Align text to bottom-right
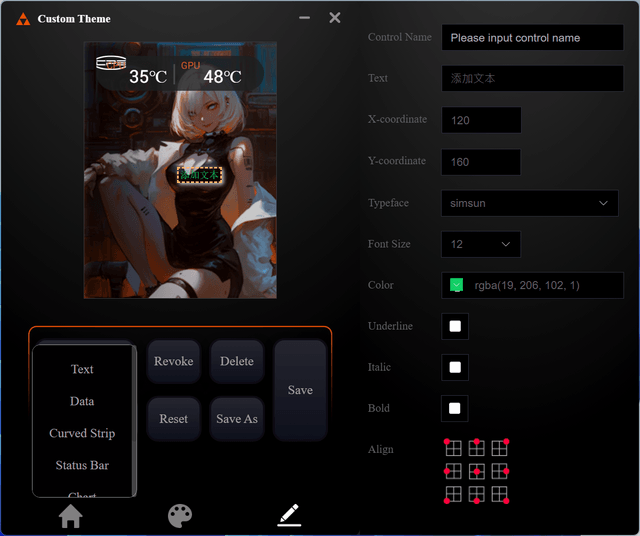This screenshot has height=536, width=640. (x=500, y=494)
